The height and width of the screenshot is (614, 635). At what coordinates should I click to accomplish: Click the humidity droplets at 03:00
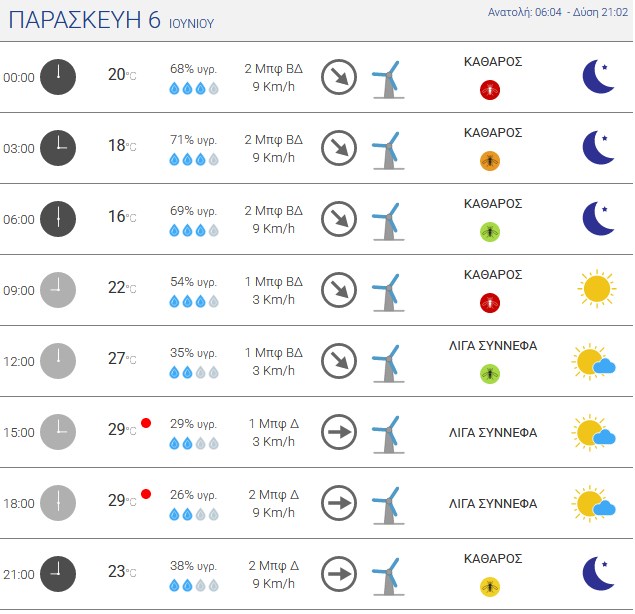point(194,160)
